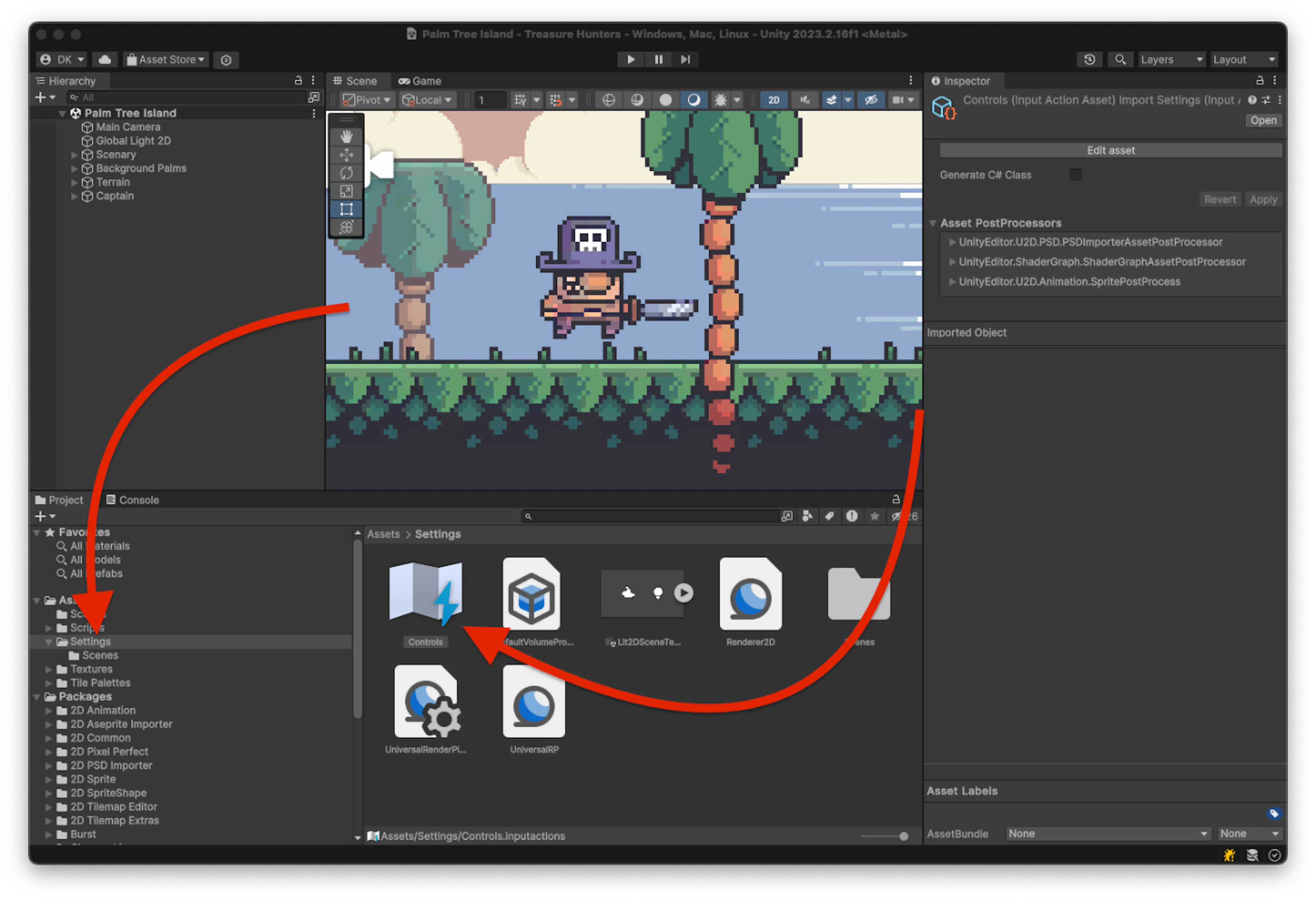Switch to the Console tab
Image resolution: width=1316 pixels, height=900 pixels.
click(x=133, y=500)
